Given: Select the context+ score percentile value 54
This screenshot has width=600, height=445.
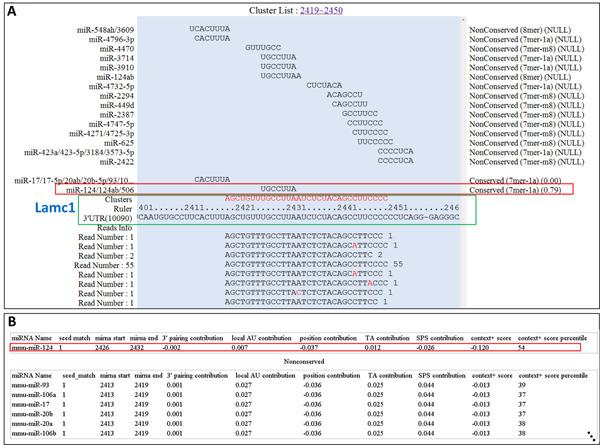Looking at the screenshot, I should [522, 348].
